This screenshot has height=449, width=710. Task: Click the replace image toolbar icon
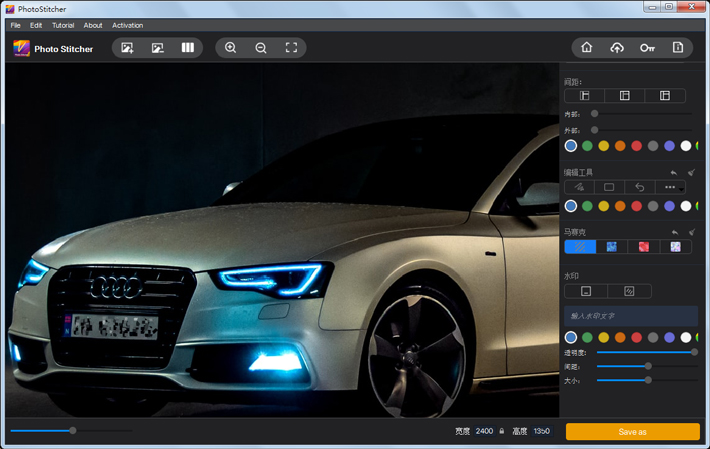point(158,48)
